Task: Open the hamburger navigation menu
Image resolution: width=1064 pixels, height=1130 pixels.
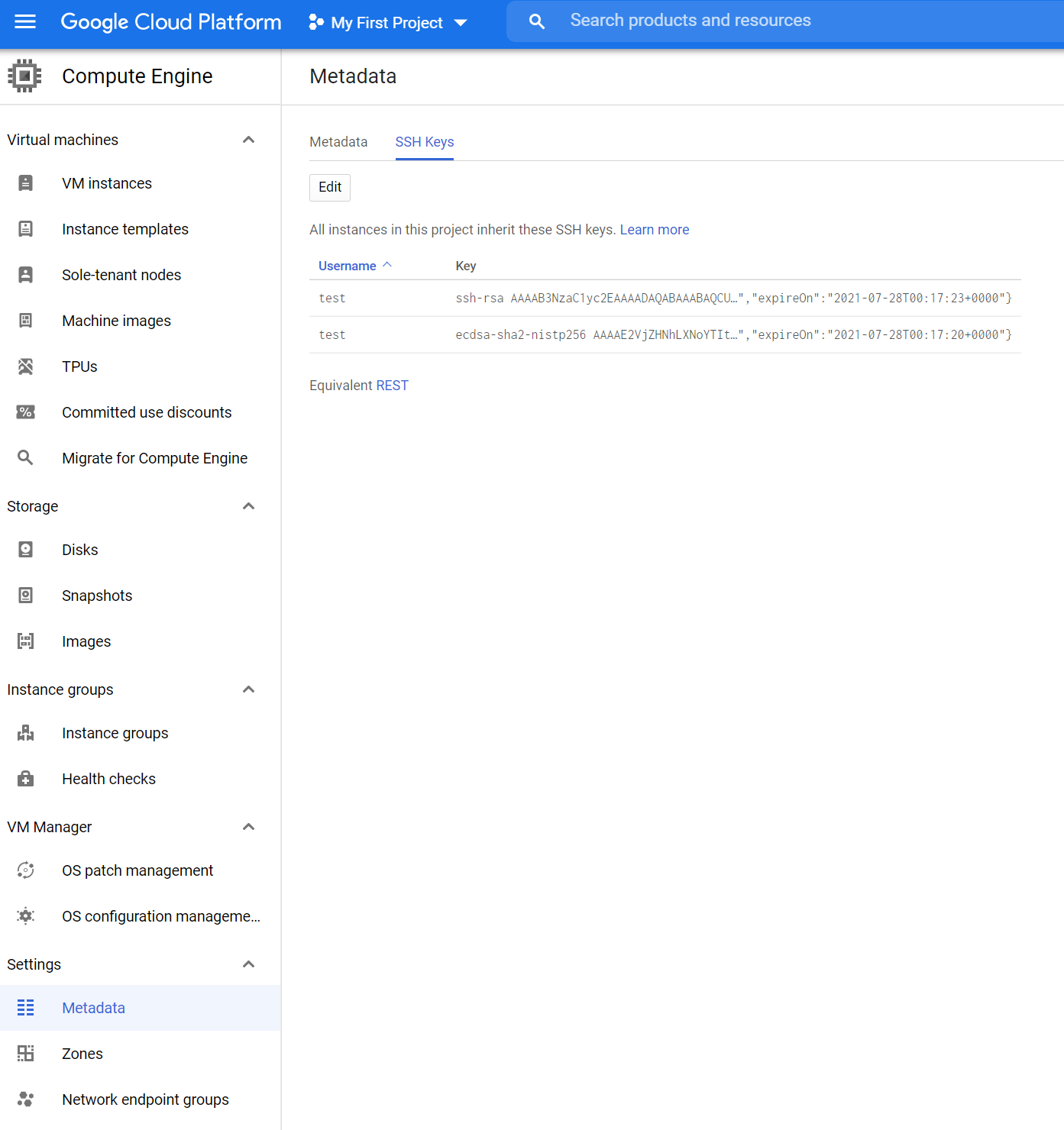Action: point(25,22)
